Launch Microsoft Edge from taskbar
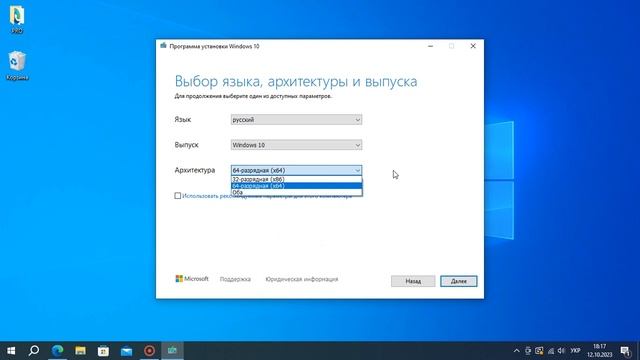Image resolution: width=640 pixels, height=360 pixels. tap(58, 351)
